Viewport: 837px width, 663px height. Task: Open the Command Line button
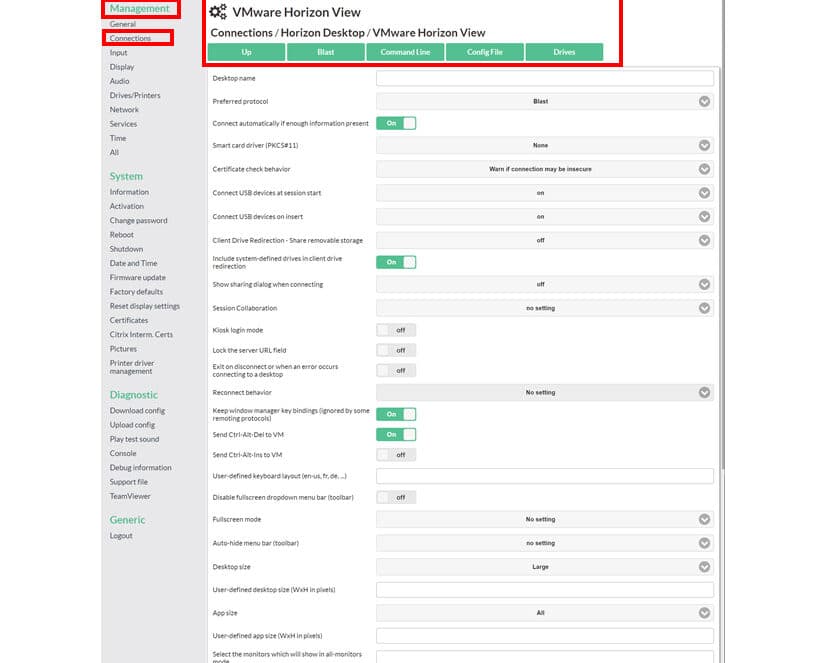[x=405, y=52]
